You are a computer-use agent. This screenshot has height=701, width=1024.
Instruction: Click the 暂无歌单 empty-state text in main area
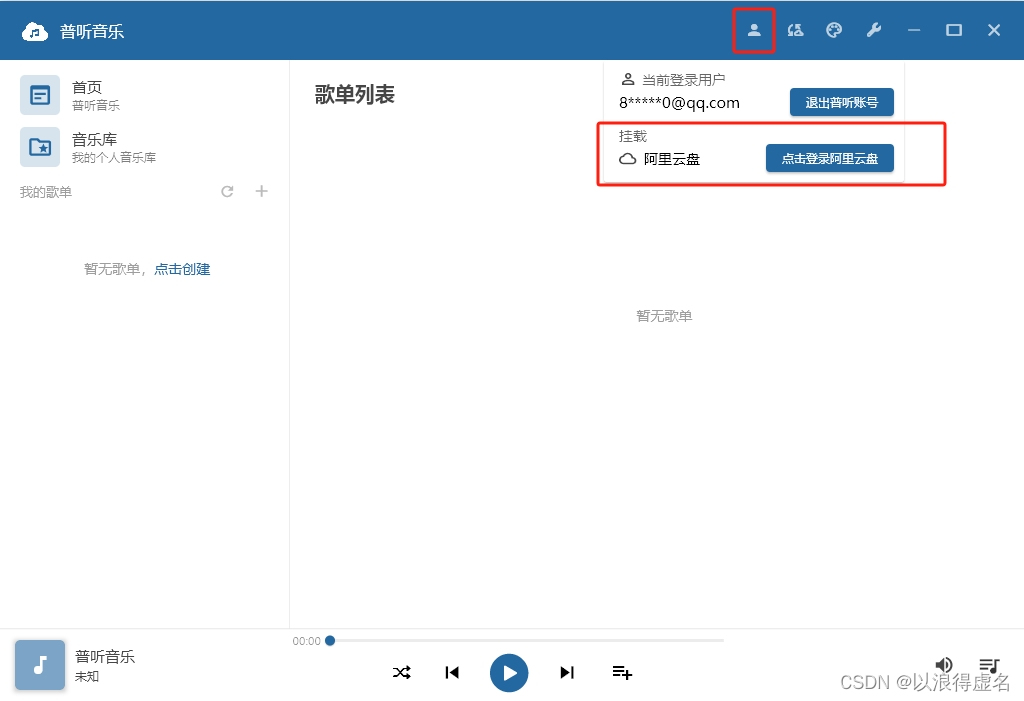tap(664, 316)
